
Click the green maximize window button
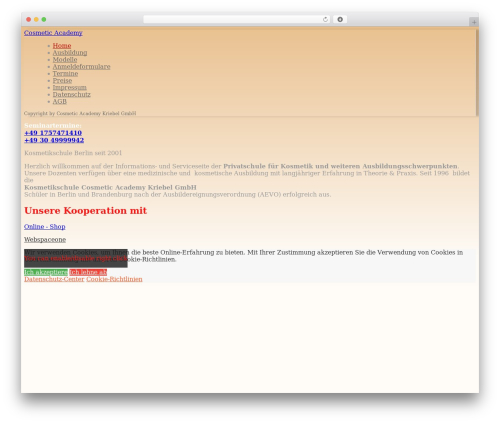[44, 20]
